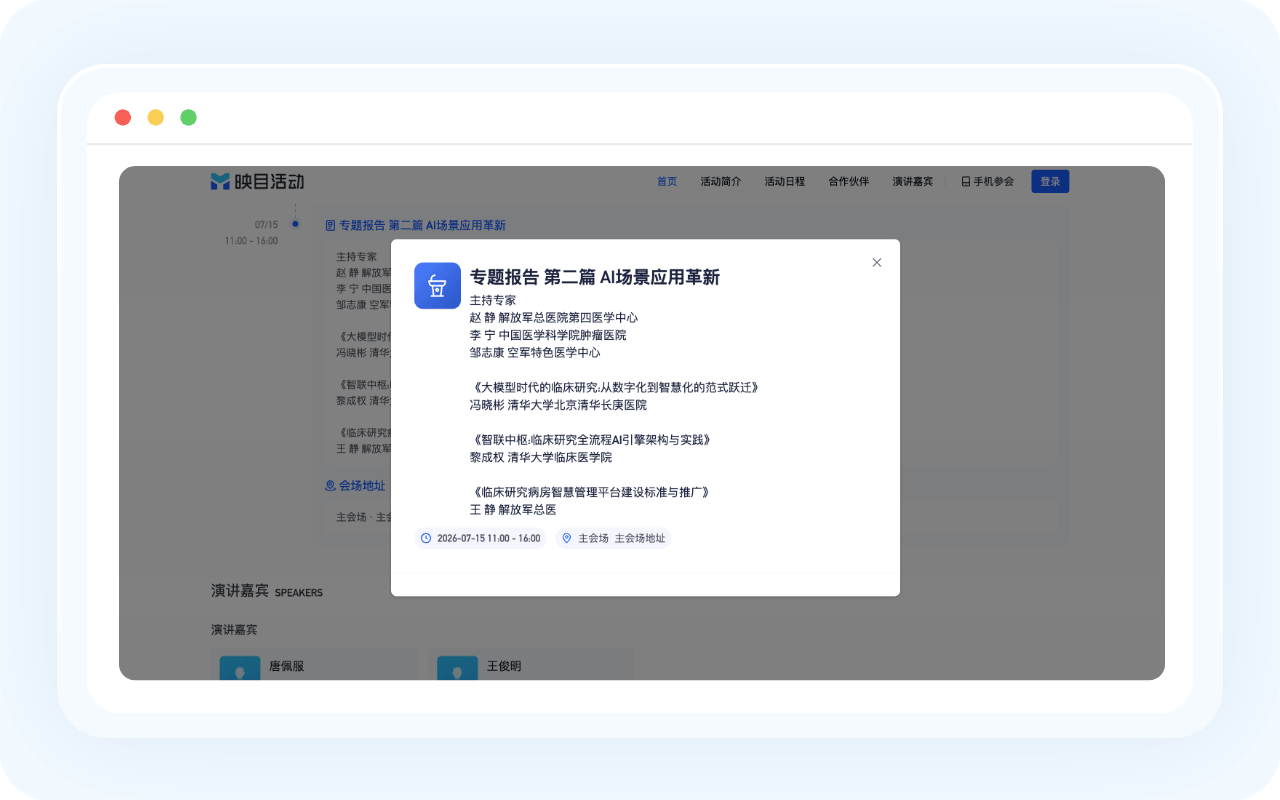This screenshot has height=800, width=1280.
Task: Click the 演讲嘉宾 SPEAKERS section heading
Action: click(267, 591)
